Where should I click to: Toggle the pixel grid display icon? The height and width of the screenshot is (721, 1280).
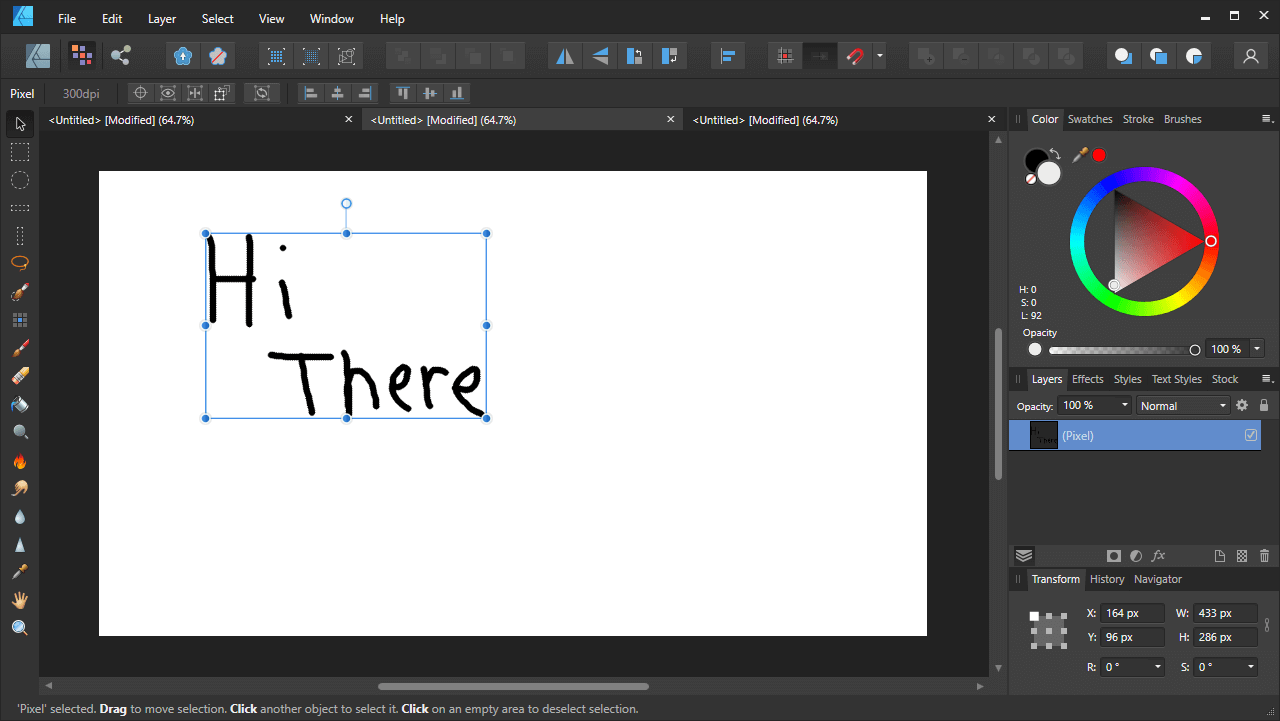coord(785,56)
